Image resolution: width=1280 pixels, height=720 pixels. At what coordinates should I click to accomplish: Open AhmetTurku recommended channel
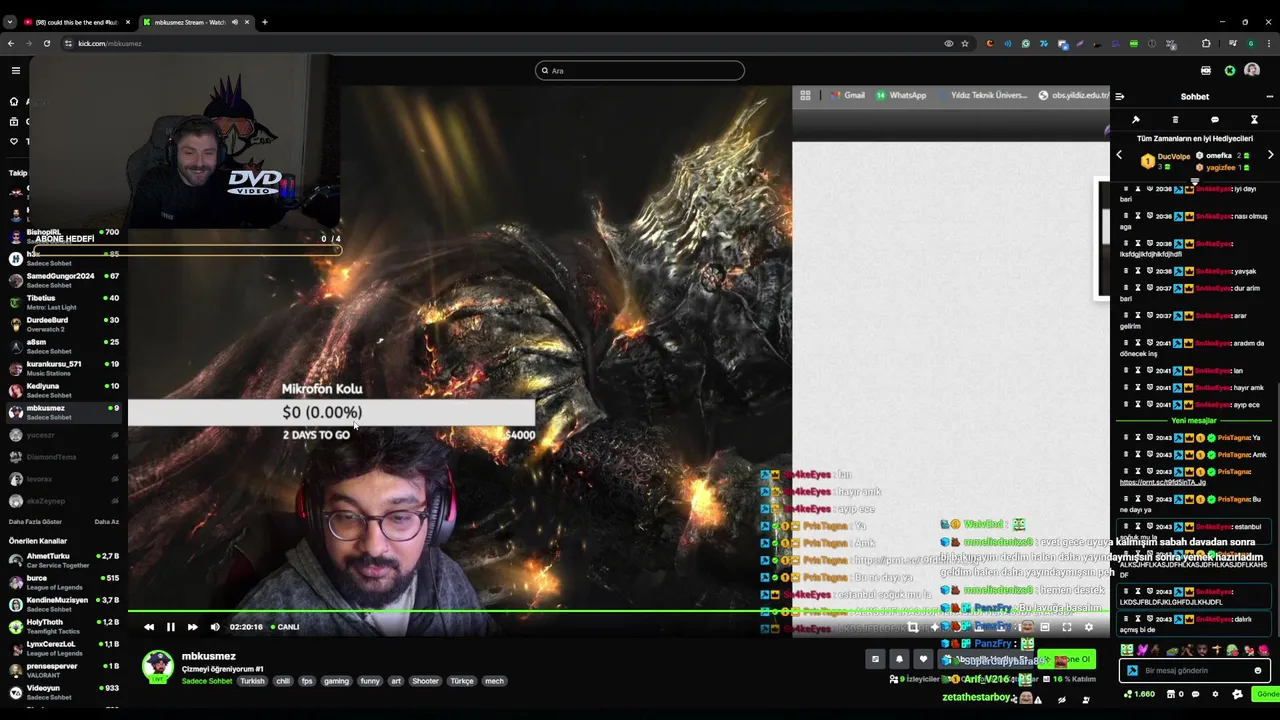pos(62,560)
